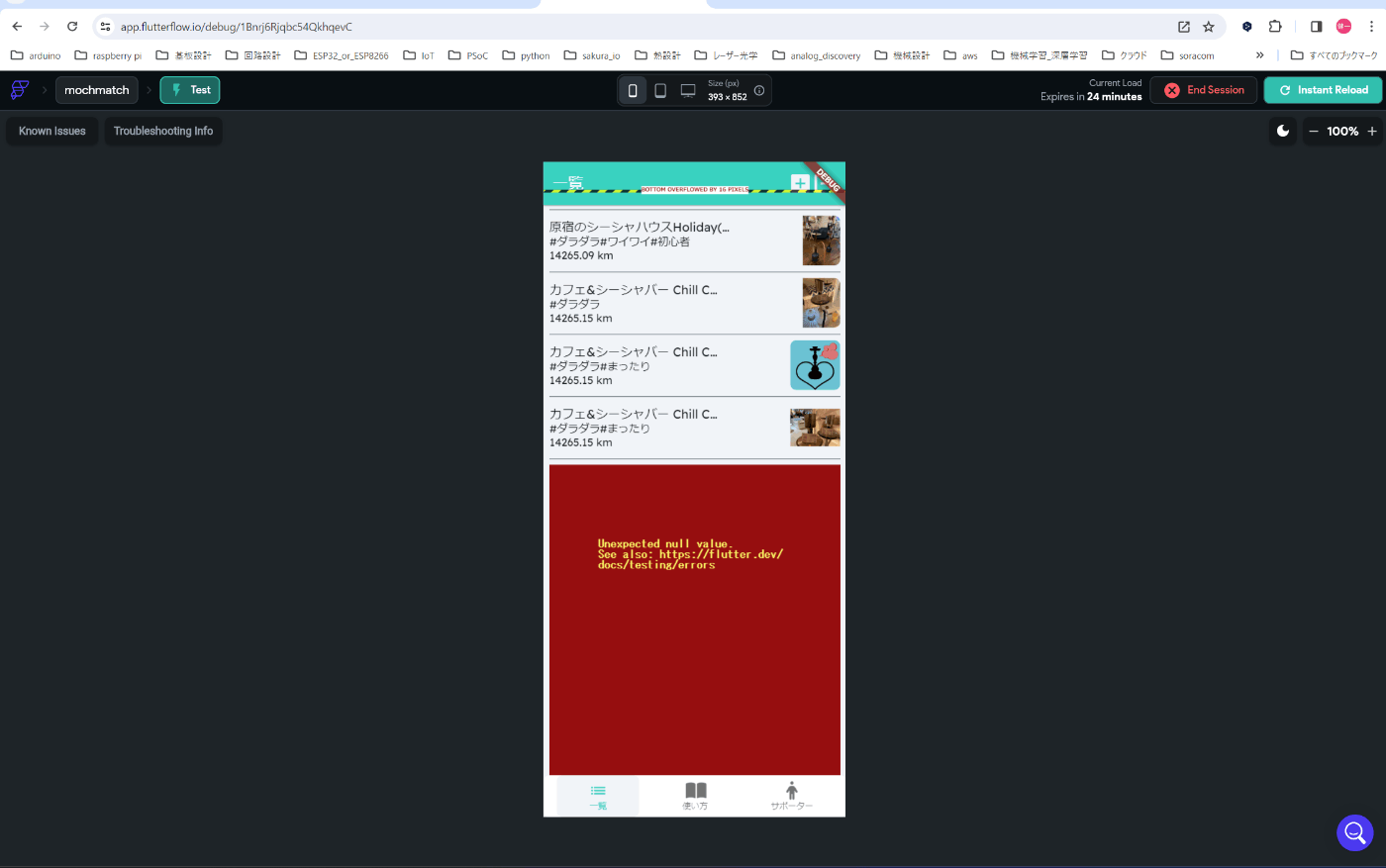1386x868 pixels.
Task: Open すべてのブックマーク folder
Action: [1334, 55]
